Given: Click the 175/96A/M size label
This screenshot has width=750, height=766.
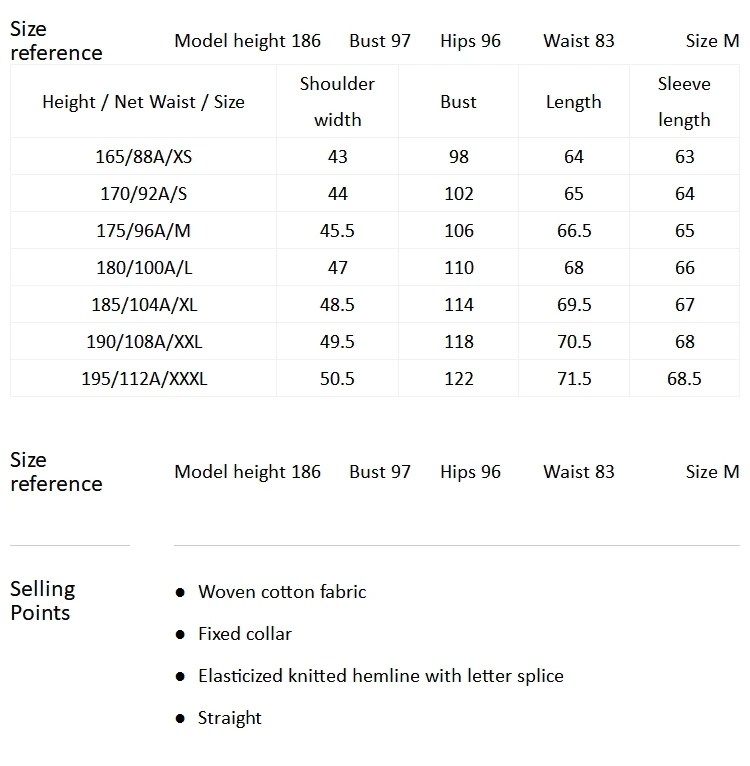Looking at the screenshot, I should (144, 231).
